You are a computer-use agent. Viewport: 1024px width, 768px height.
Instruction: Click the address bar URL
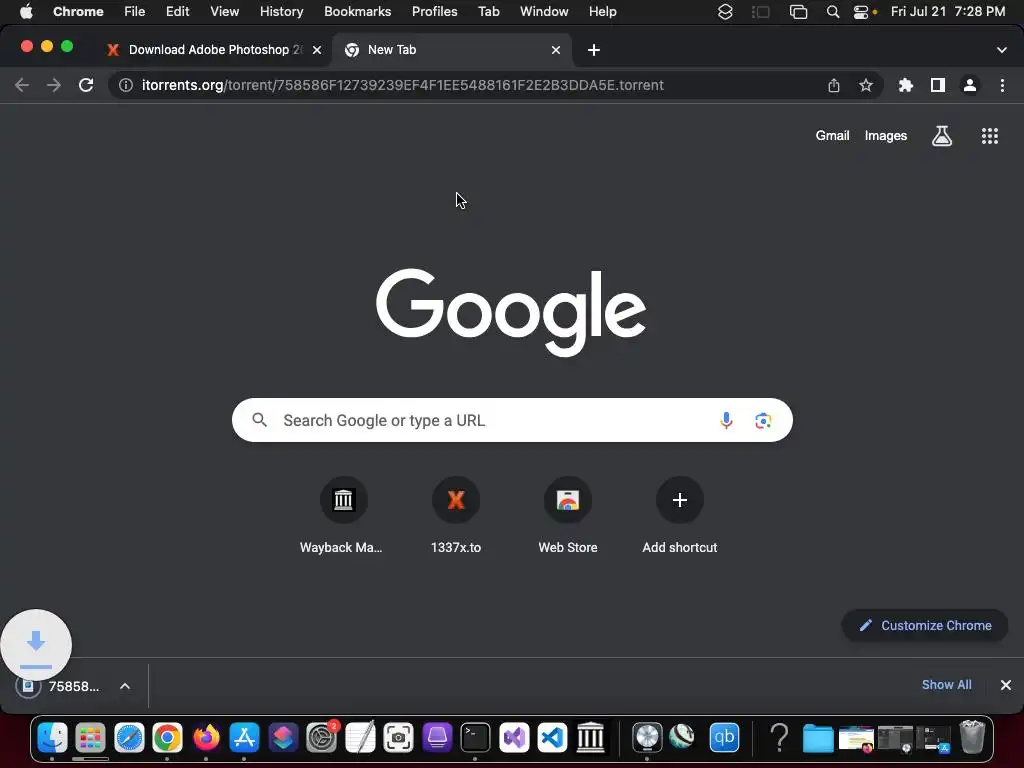pos(402,85)
